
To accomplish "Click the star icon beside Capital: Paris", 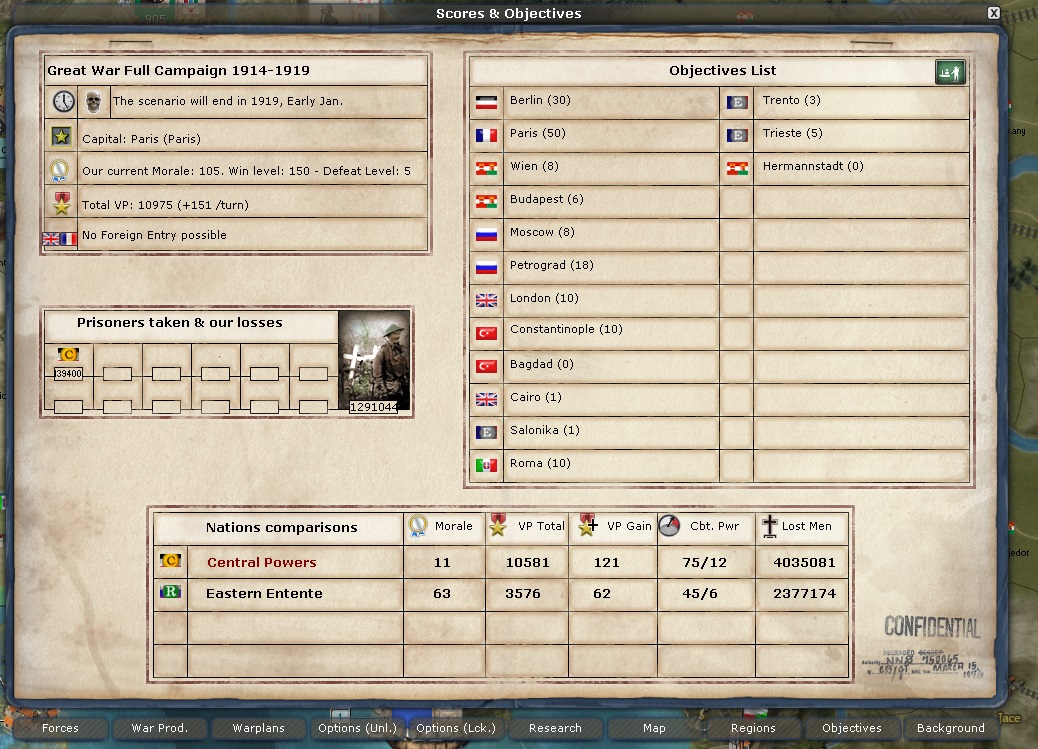I will [x=62, y=137].
